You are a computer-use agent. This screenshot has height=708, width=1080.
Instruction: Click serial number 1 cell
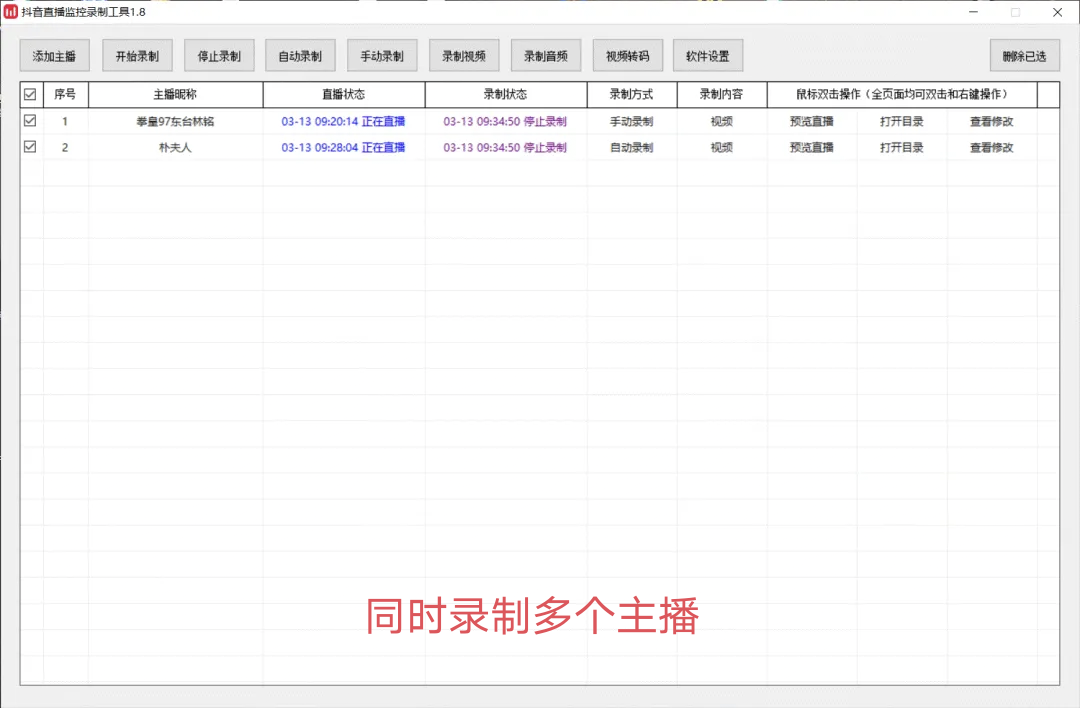(65, 121)
